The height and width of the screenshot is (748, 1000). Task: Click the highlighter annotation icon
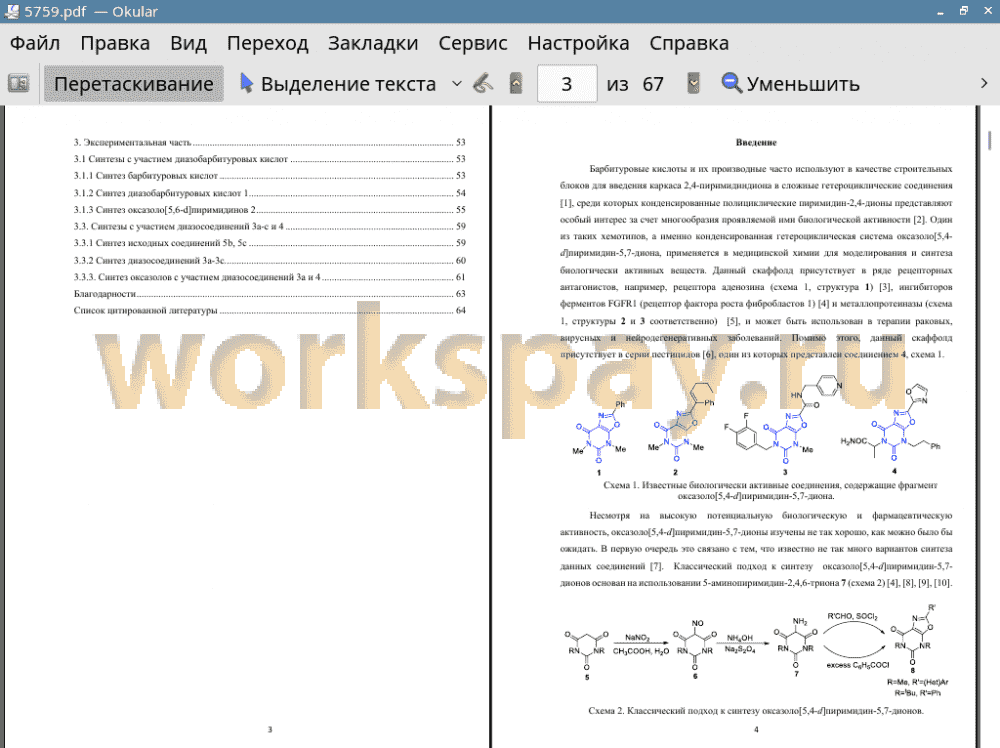coord(483,84)
